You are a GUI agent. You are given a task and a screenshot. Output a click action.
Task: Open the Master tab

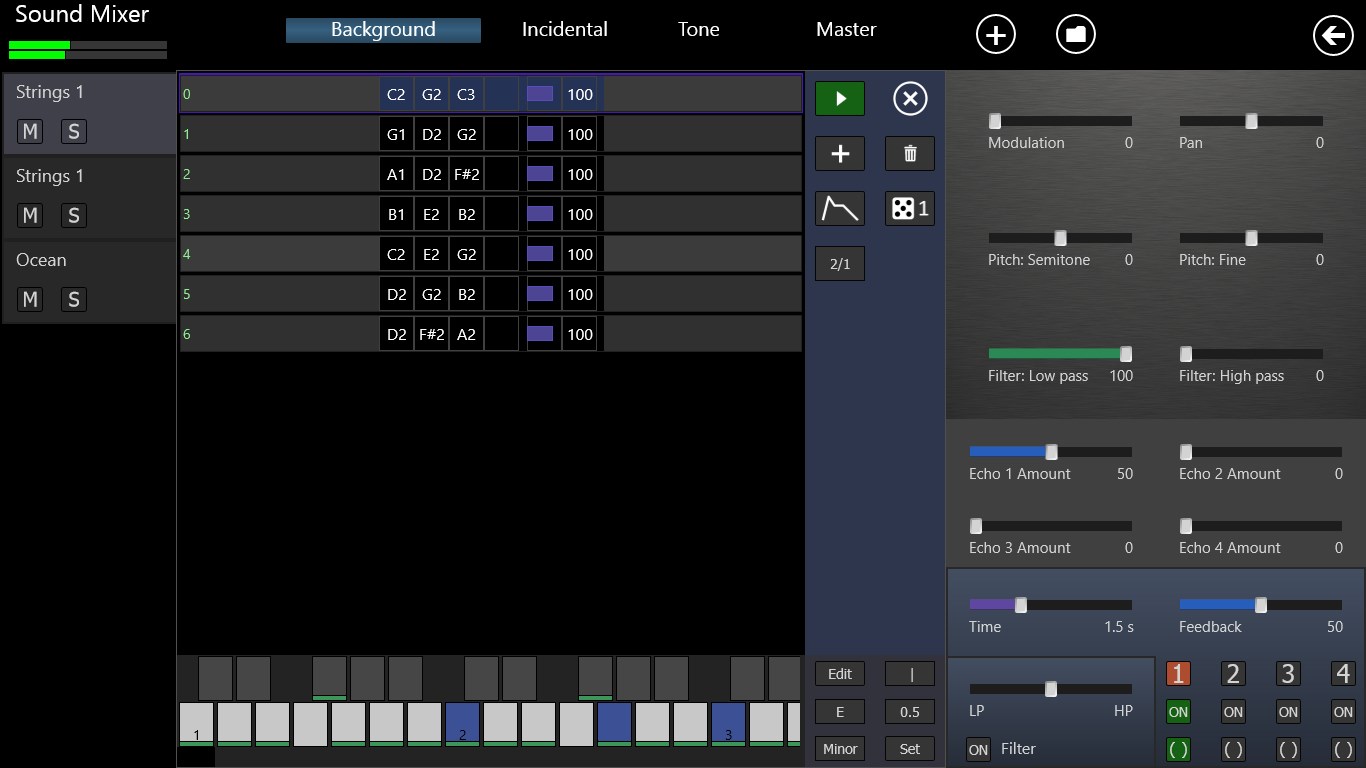(x=845, y=29)
